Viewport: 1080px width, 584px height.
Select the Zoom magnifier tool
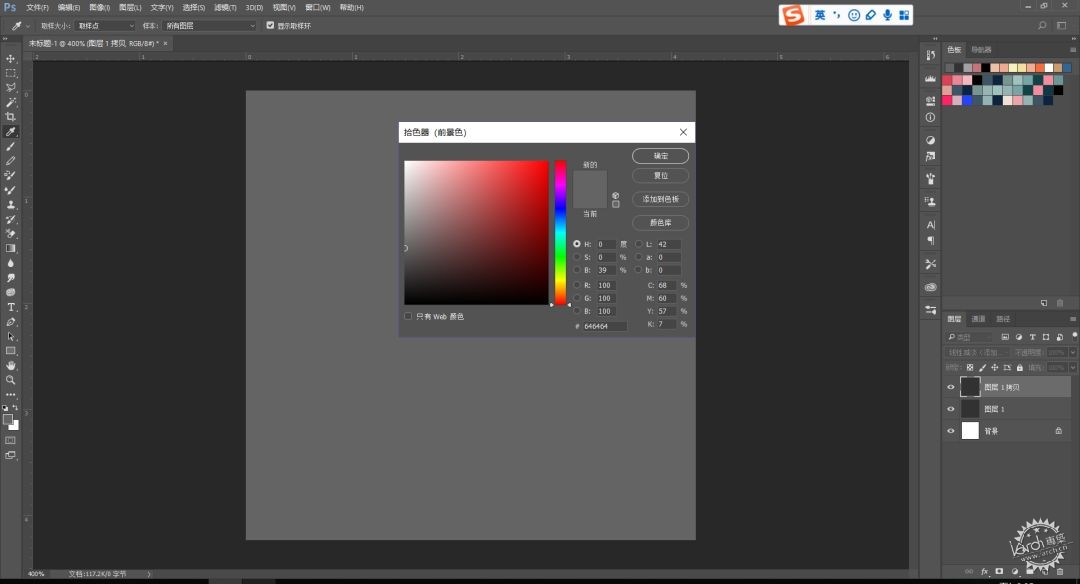pos(10,380)
